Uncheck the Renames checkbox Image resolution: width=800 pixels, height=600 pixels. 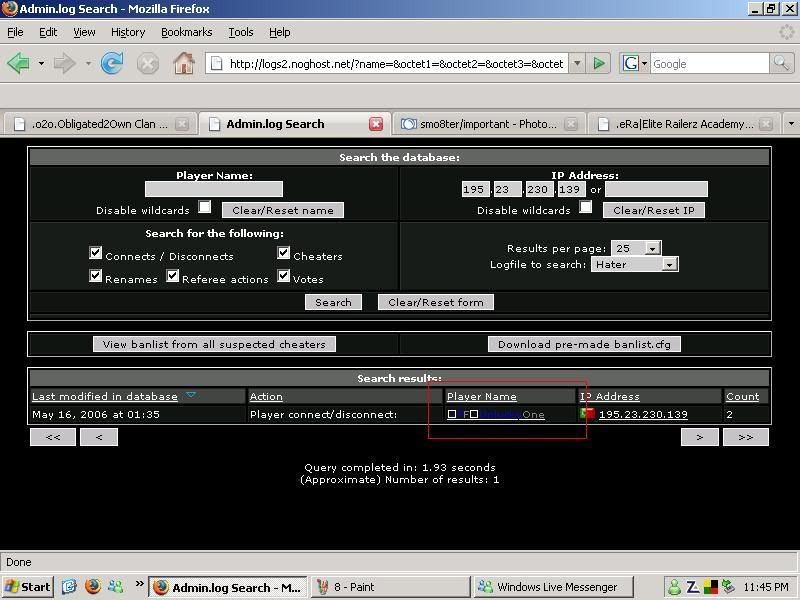(x=95, y=276)
